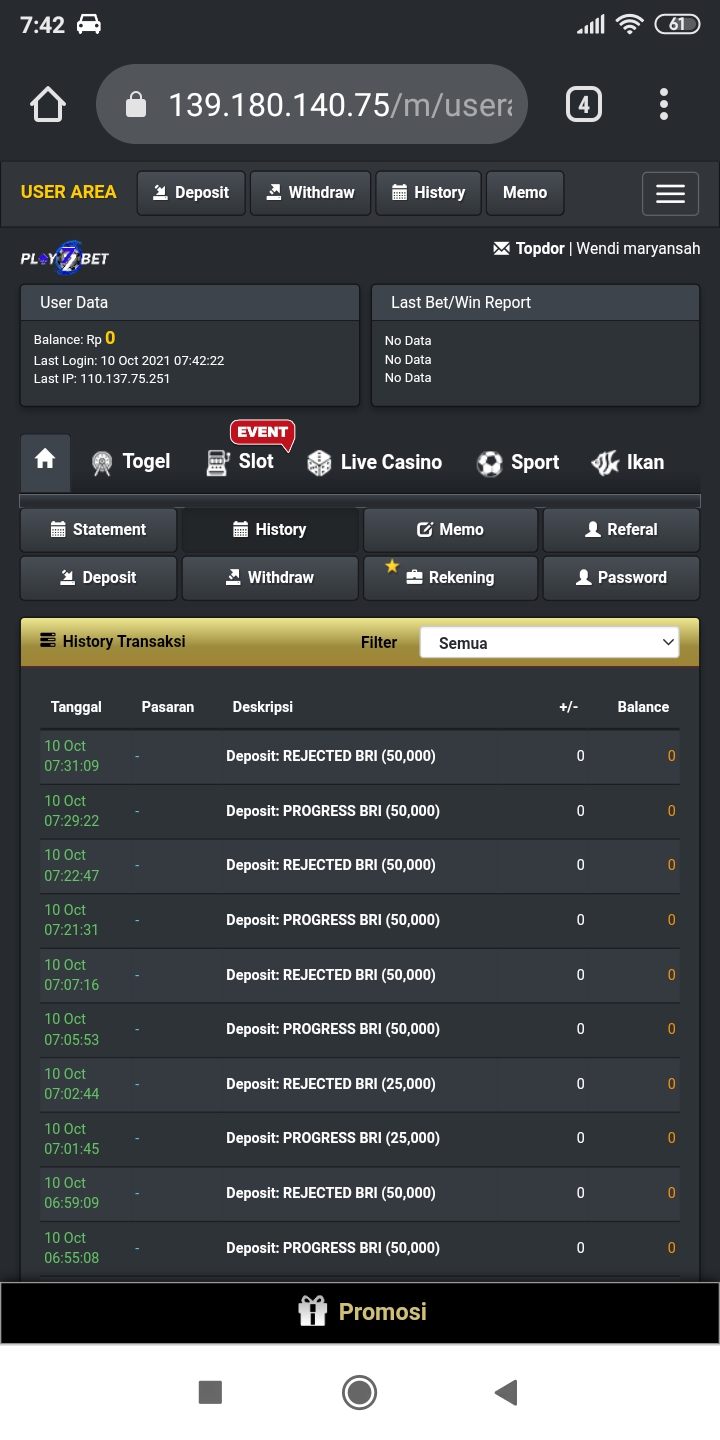
Task: Tap the Statement button
Action: (98, 530)
